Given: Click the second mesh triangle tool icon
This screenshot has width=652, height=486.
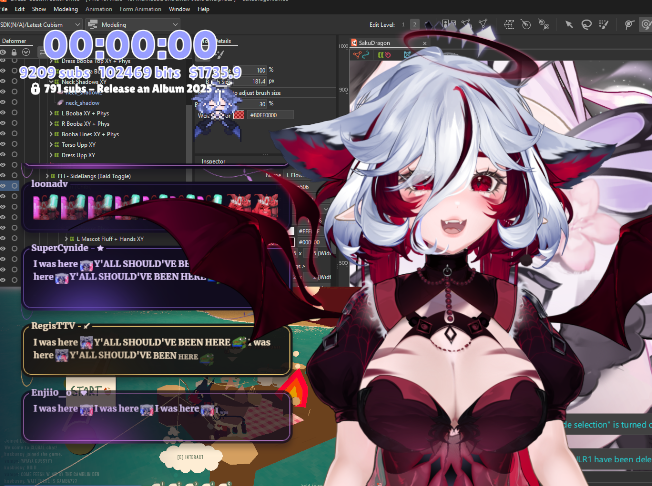Looking at the screenshot, I should click(483, 24).
